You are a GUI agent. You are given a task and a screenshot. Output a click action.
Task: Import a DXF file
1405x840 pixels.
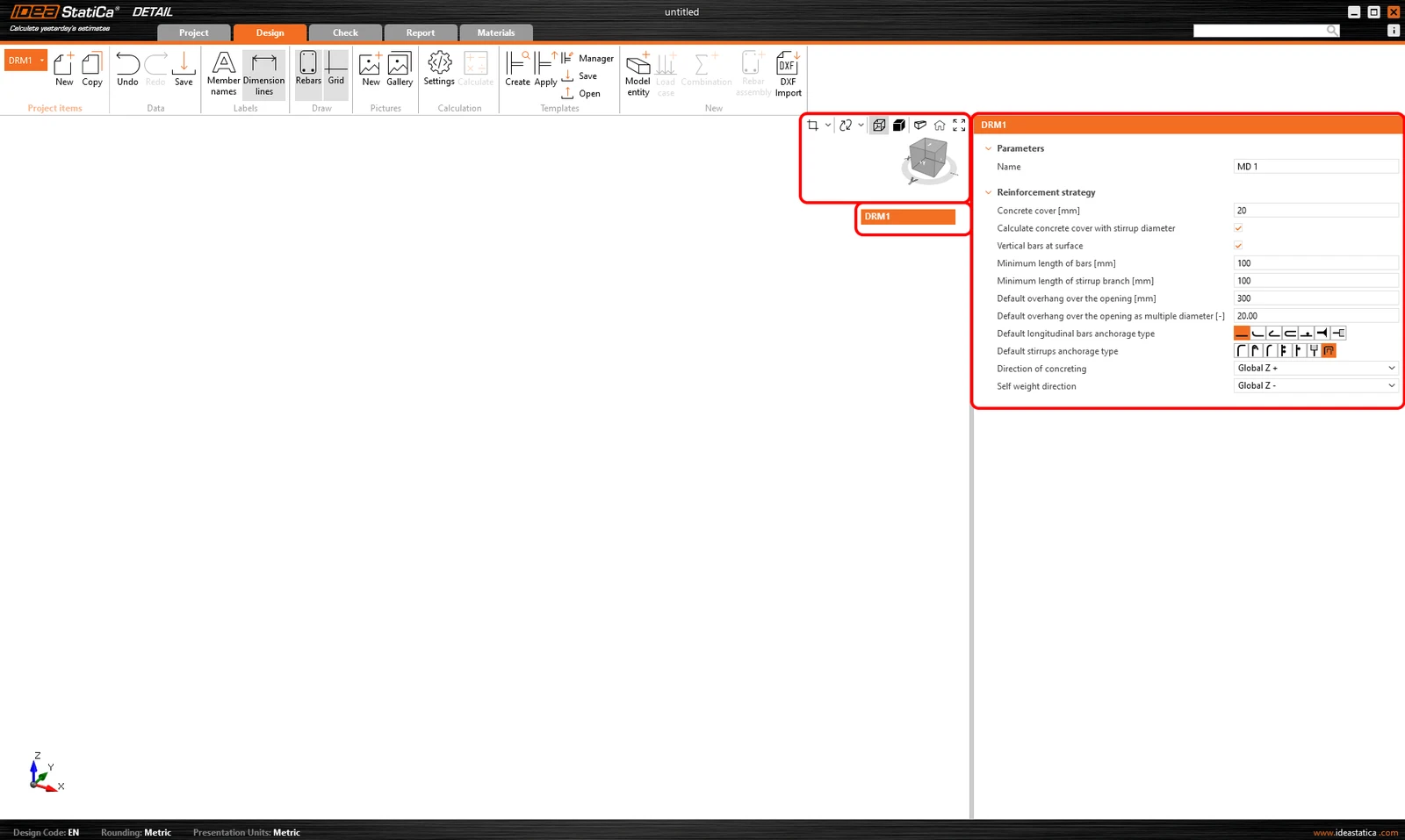(x=788, y=74)
